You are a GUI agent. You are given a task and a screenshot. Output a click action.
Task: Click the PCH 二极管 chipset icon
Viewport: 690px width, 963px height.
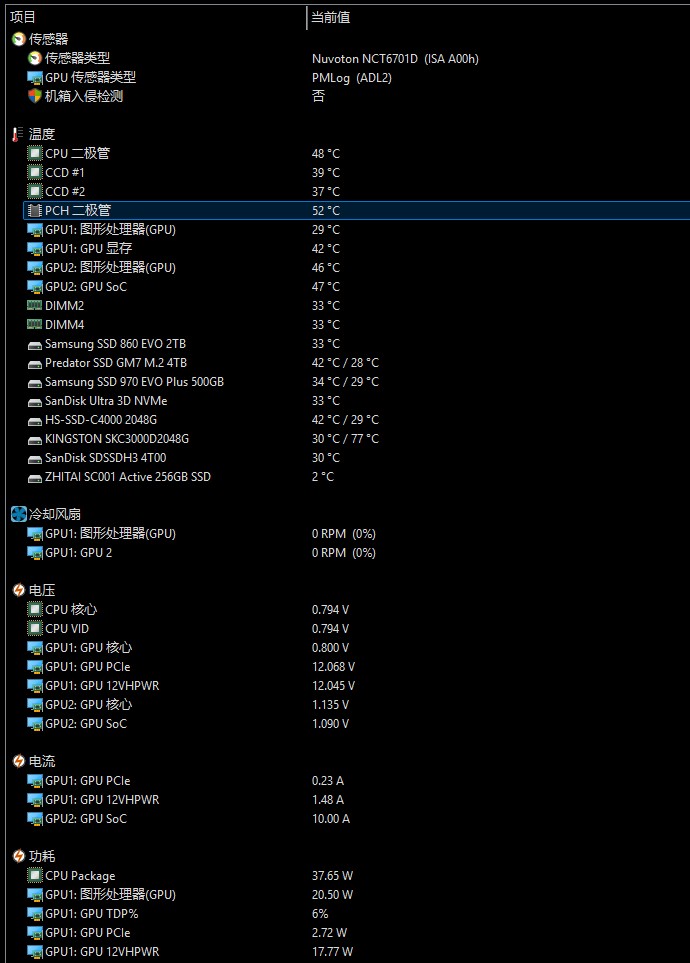coord(35,211)
